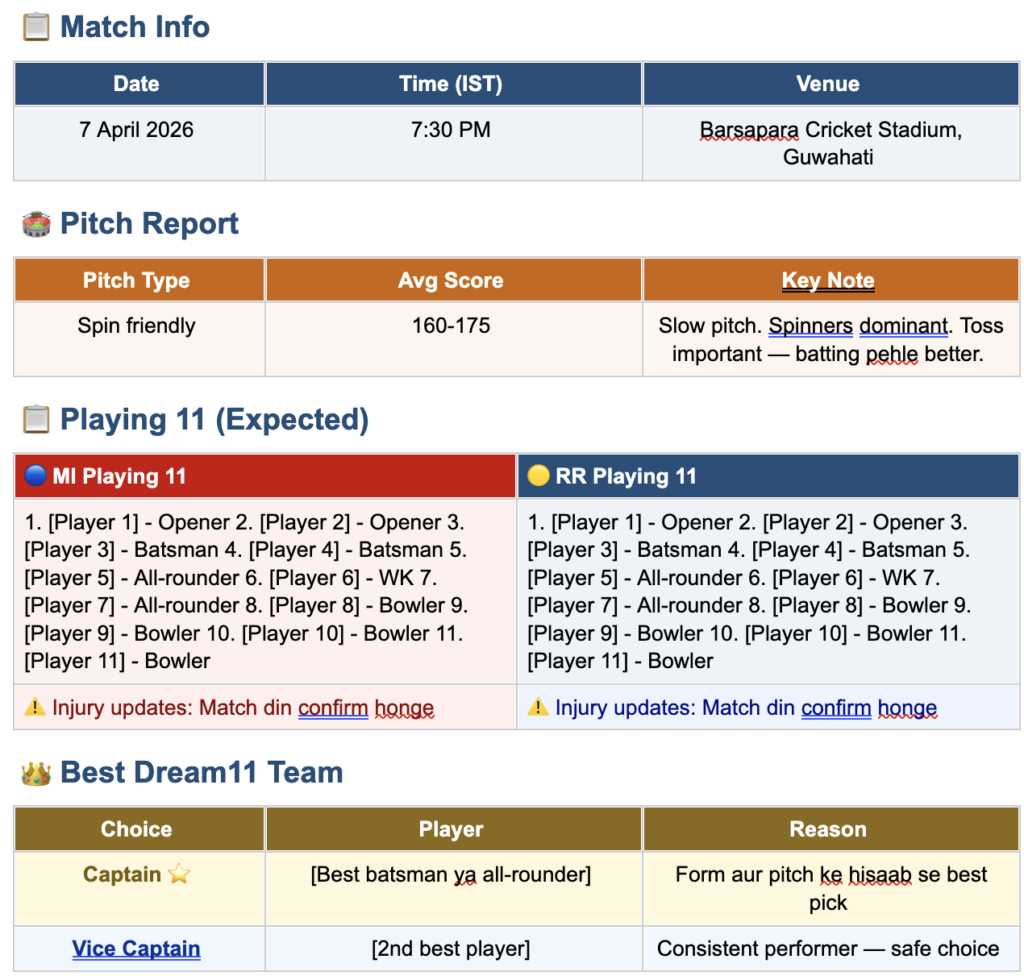This screenshot has height=980, width=1024.
Task: Click the stadium icon beside Pitch Report
Action: (x=36, y=224)
